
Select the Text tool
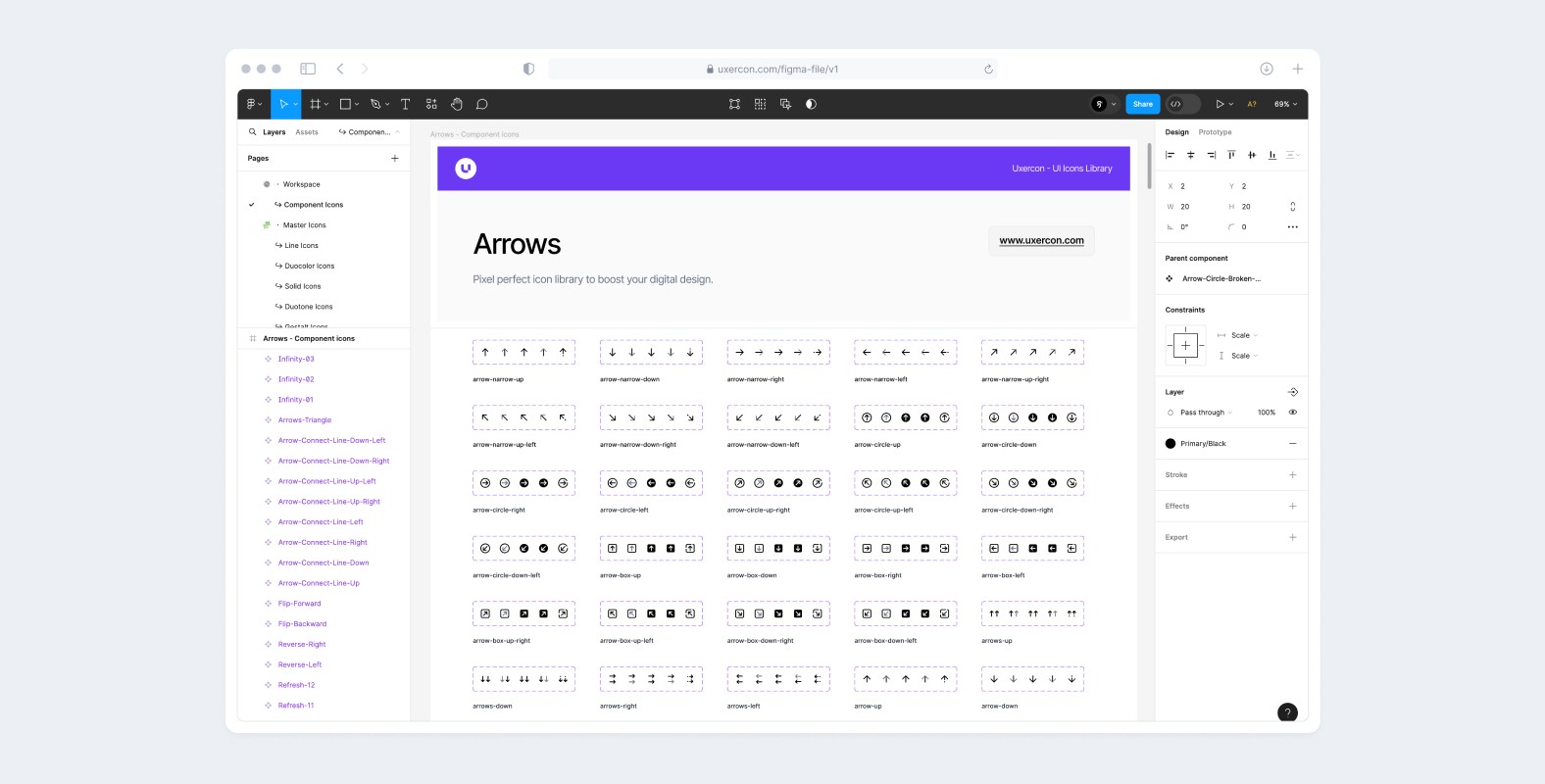[406, 104]
